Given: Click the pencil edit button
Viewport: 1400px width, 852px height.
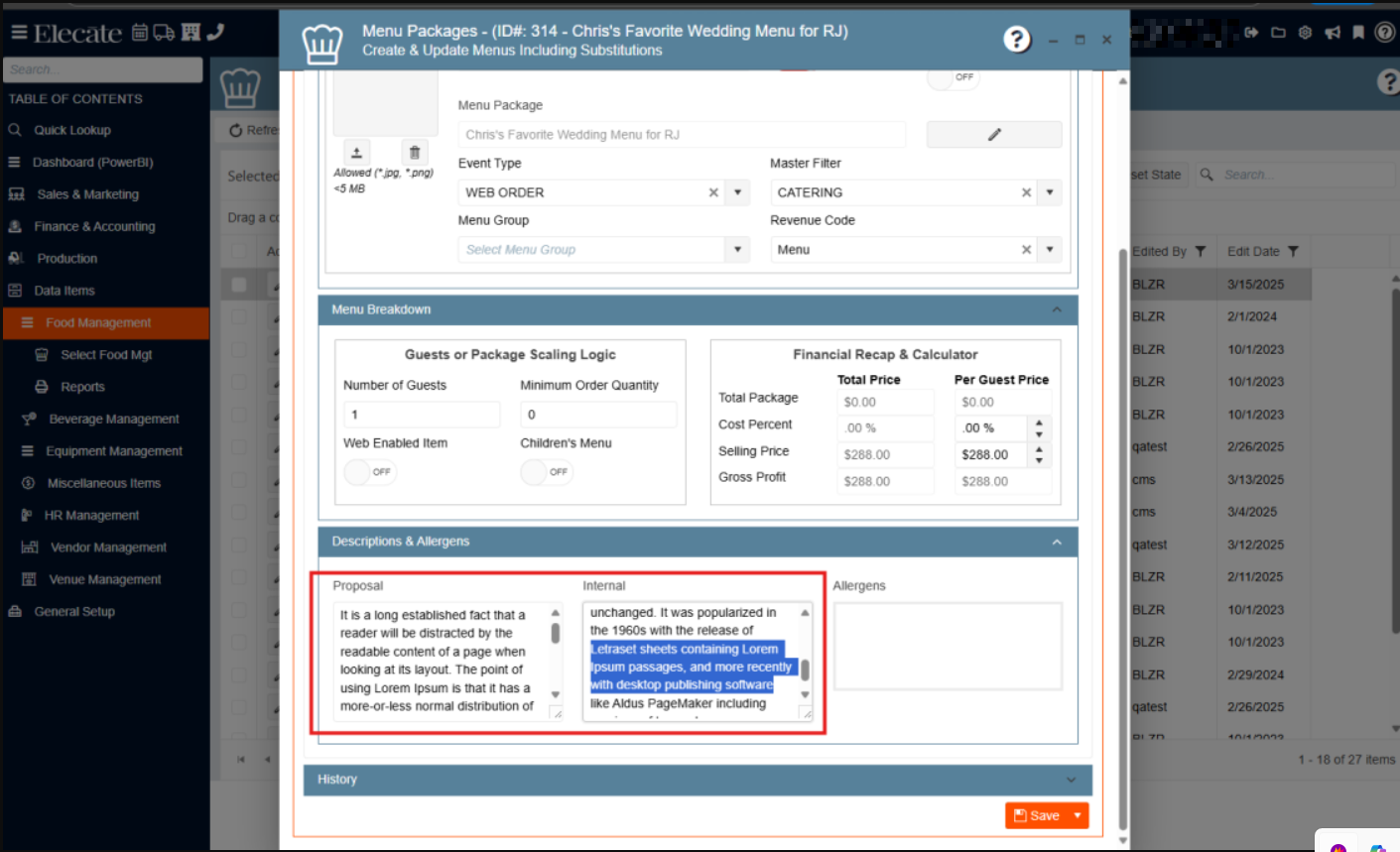Looking at the screenshot, I should coord(993,135).
